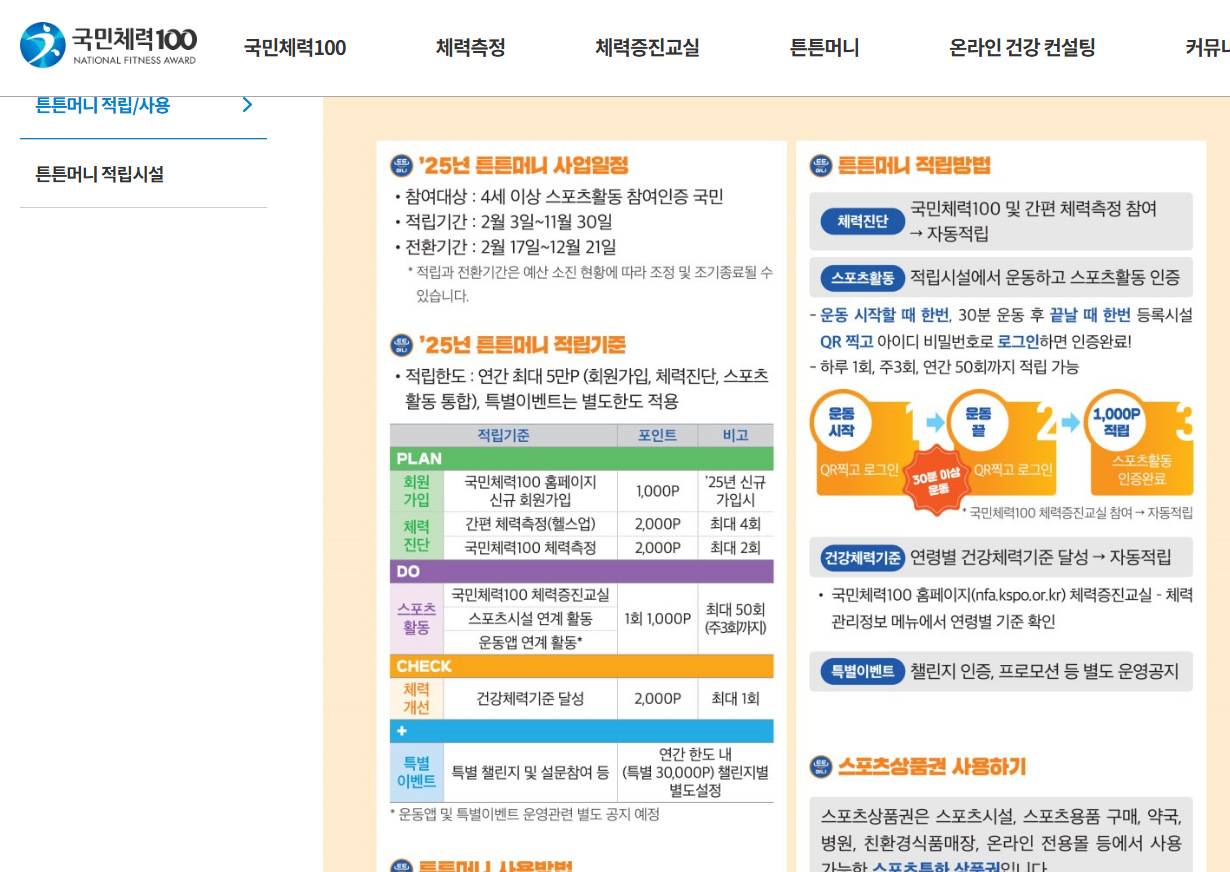The image size is (1230, 872).
Task: Open 튼튼머니 적립시설 in sidebar
Action: 100,174
